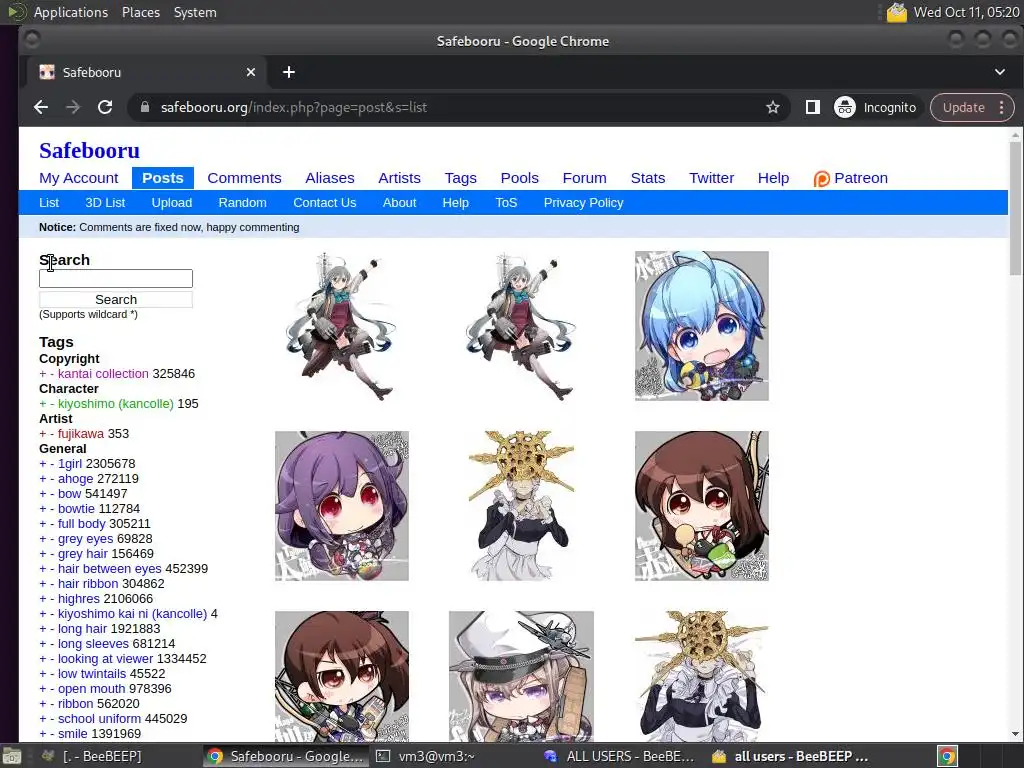Open the school uniform tag
1024x768 pixels.
(99, 719)
